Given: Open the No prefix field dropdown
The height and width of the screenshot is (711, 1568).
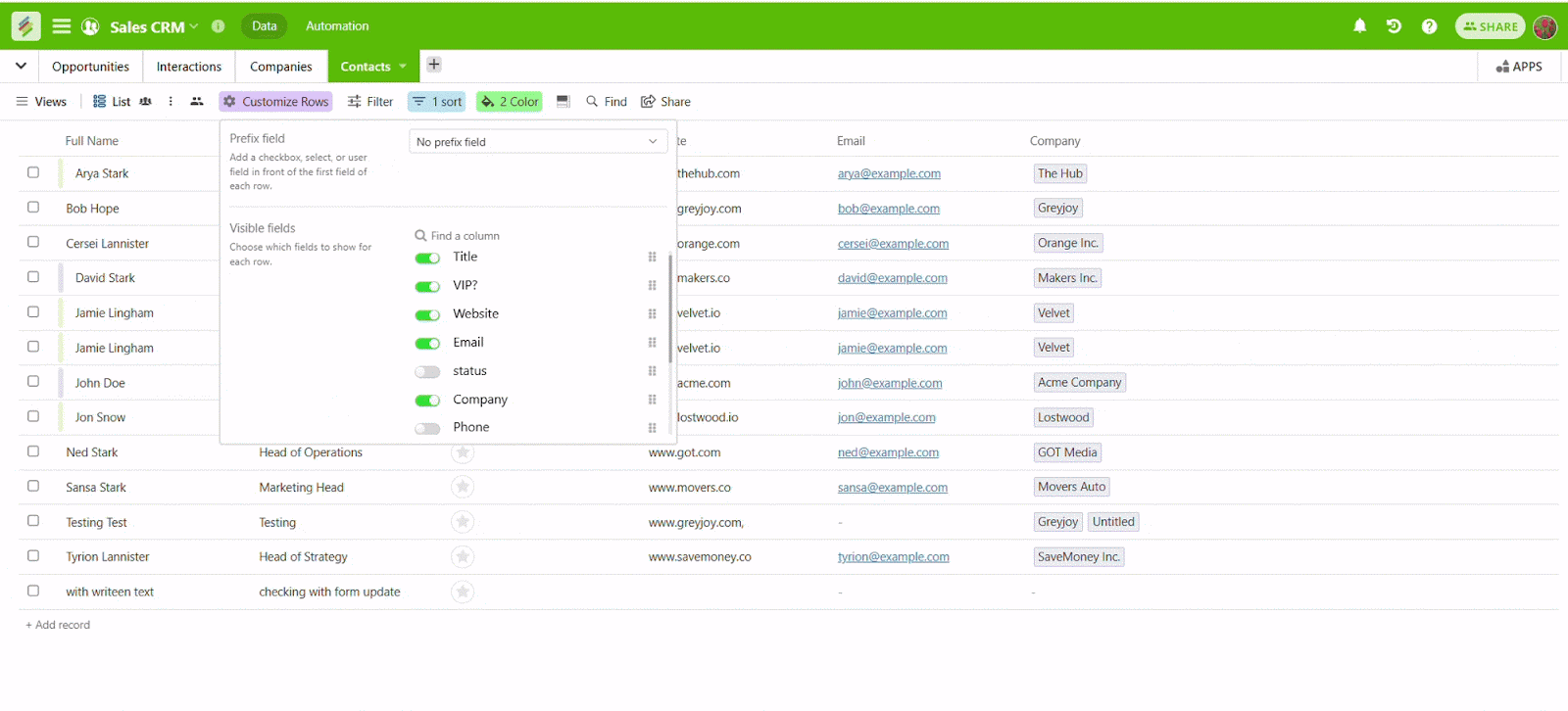Looking at the screenshot, I should click(x=537, y=142).
